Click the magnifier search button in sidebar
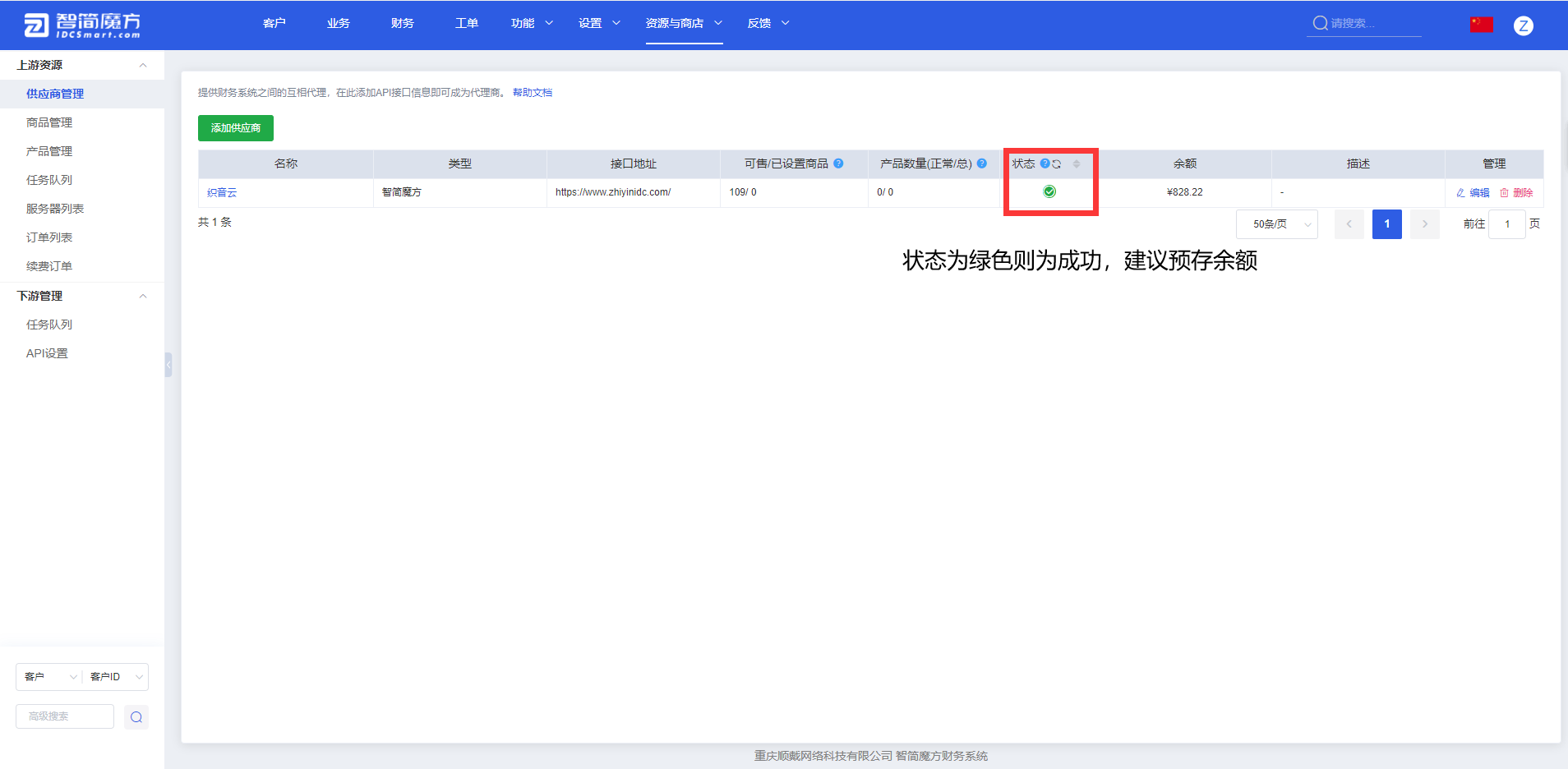This screenshot has width=1568, height=769. pos(136,717)
